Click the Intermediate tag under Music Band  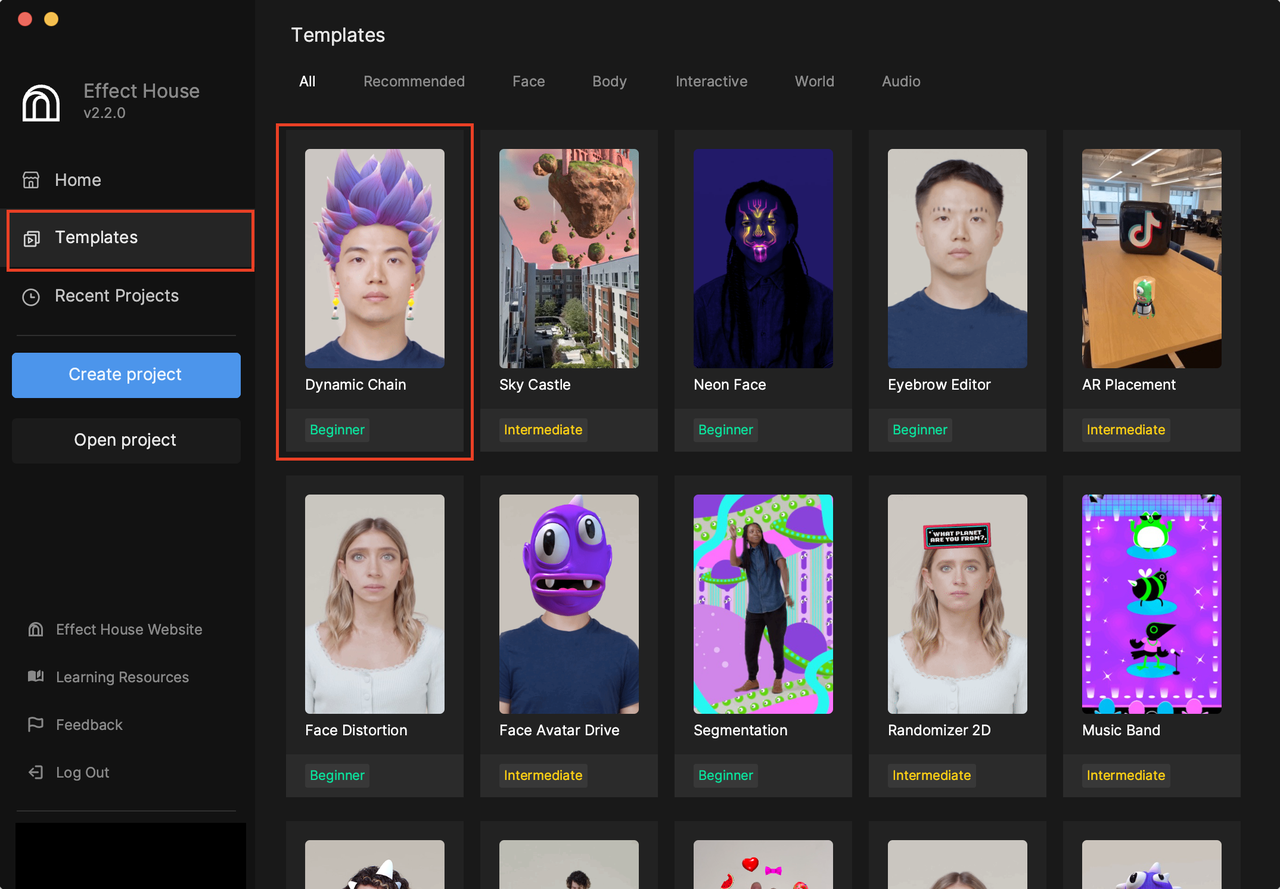coord(1126,775)
